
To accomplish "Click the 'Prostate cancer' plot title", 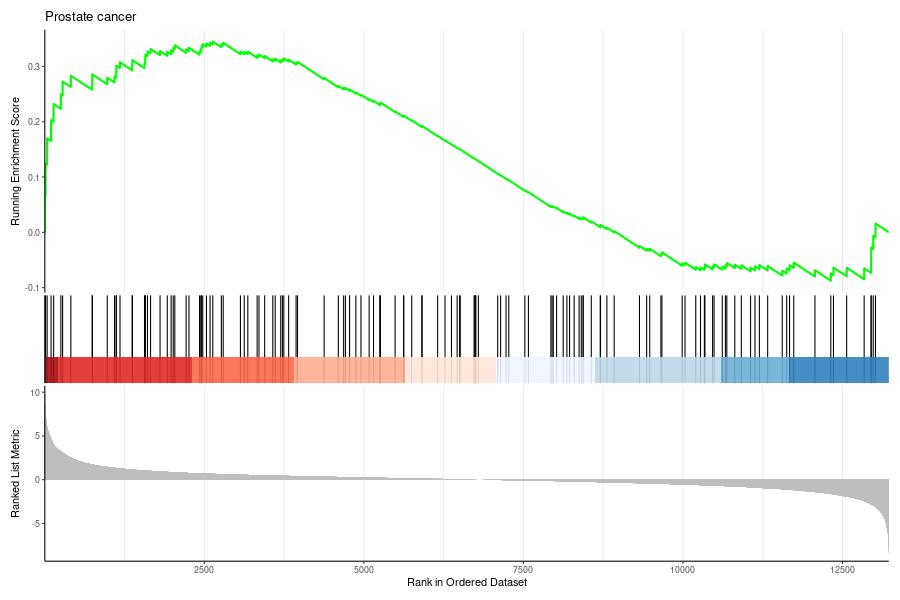I will pyautogui.click(x=91, y=17).
